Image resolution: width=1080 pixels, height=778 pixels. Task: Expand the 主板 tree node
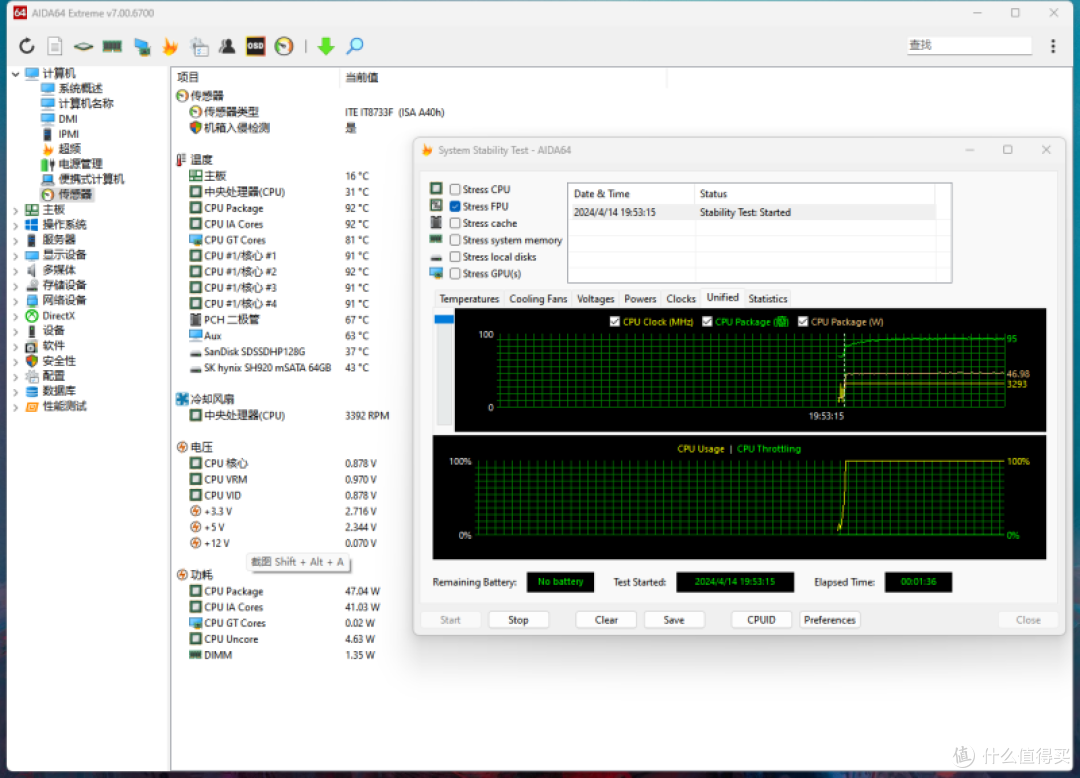pos(15,210)
